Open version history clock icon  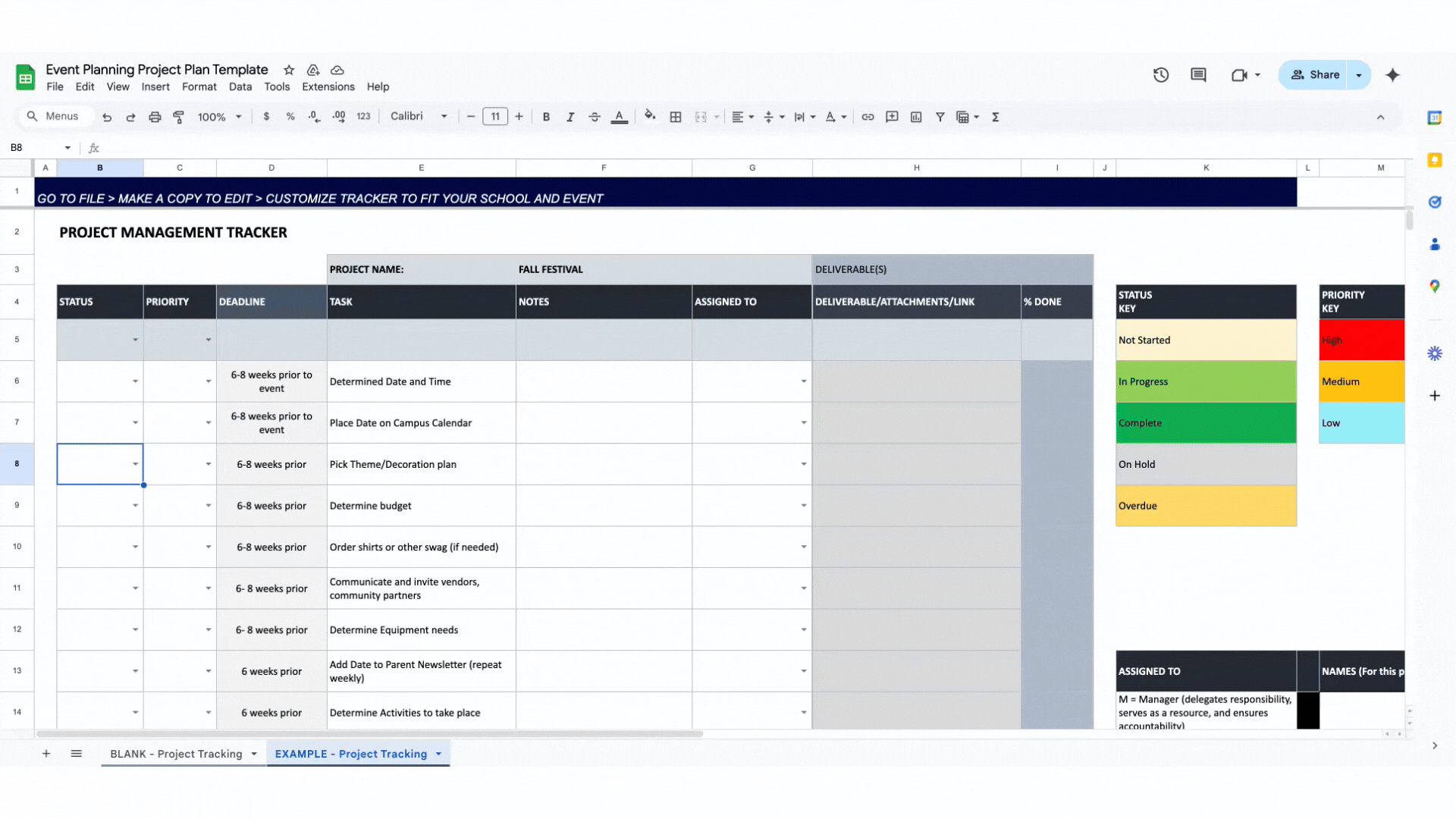tap(1160, 75)
